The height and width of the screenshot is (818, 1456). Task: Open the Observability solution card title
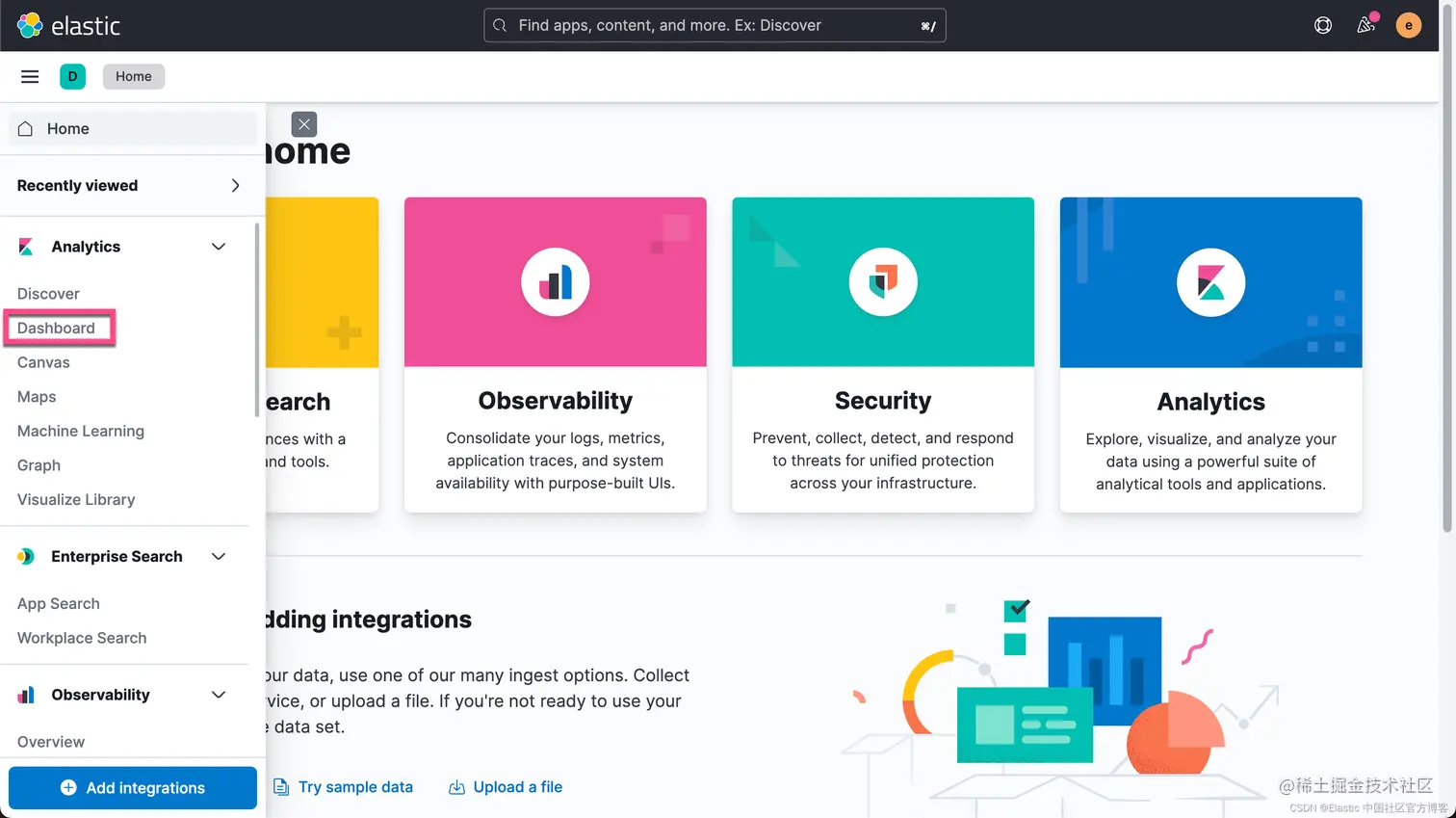point(556,401)
